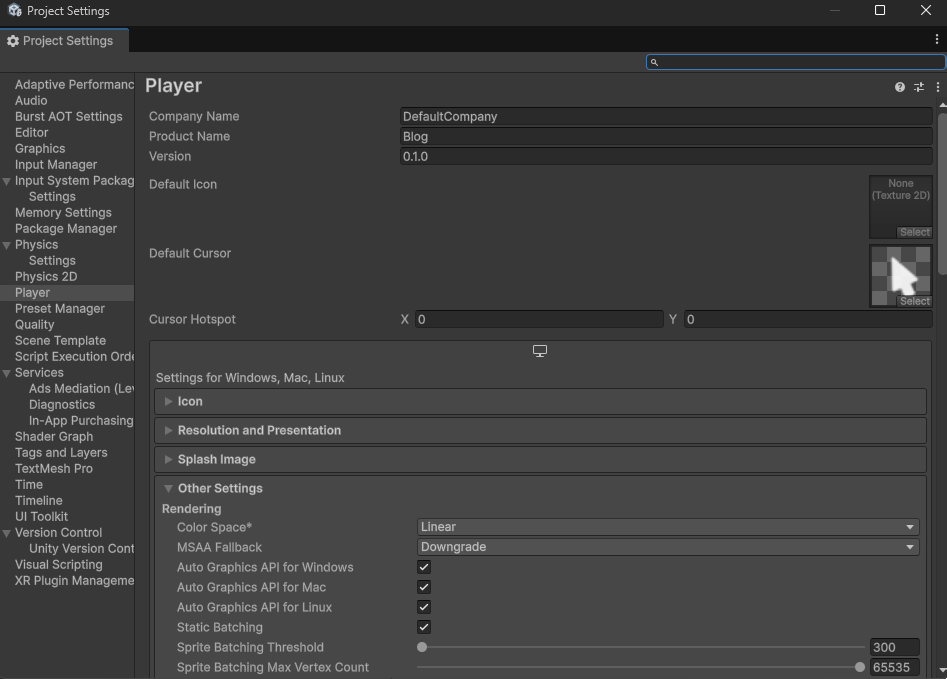Screen dimensions: 947x679
Task: Open the Player panel kebab menu
Action: (937, 87)
